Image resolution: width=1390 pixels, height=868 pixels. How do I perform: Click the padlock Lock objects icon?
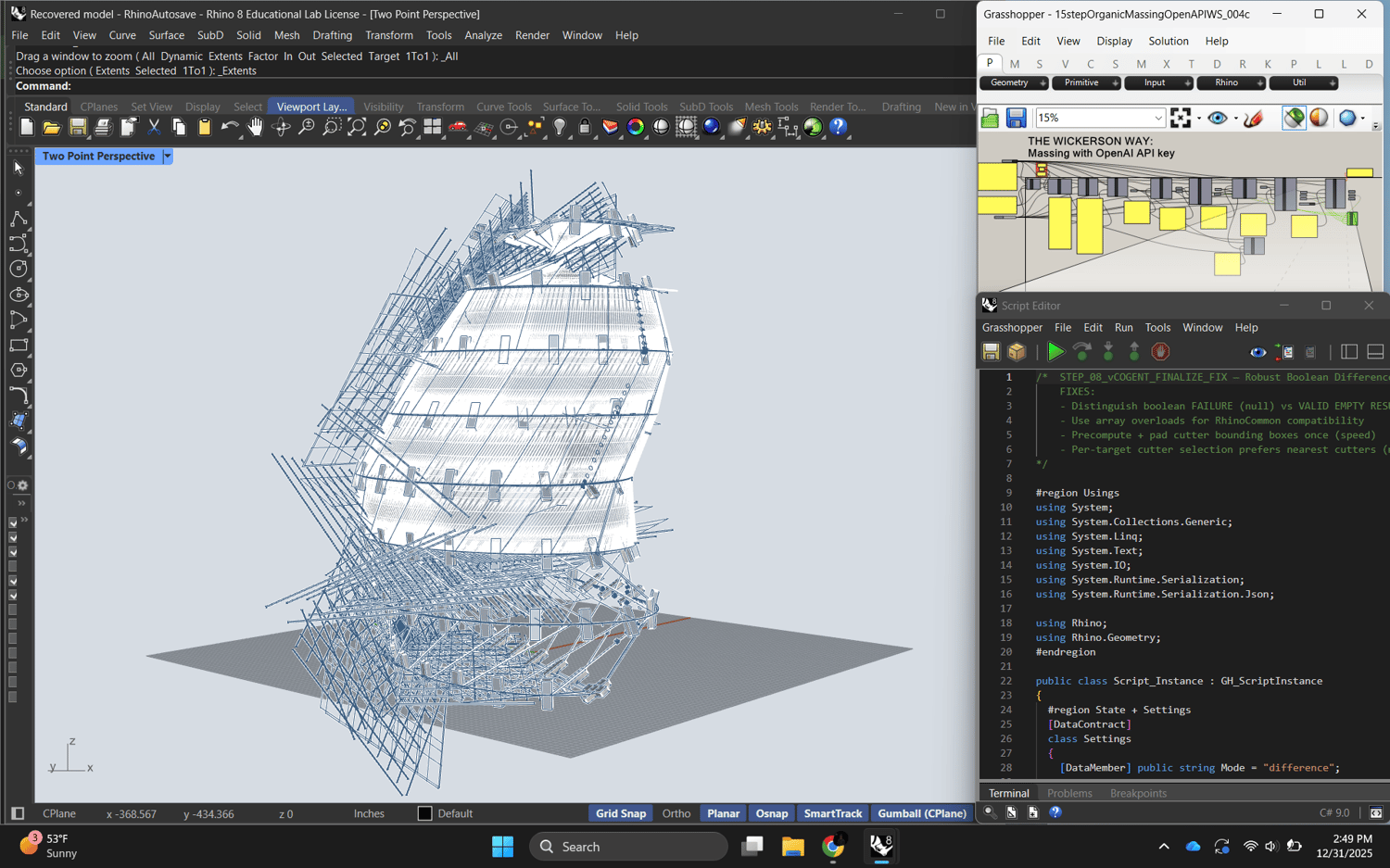point(585,128)
